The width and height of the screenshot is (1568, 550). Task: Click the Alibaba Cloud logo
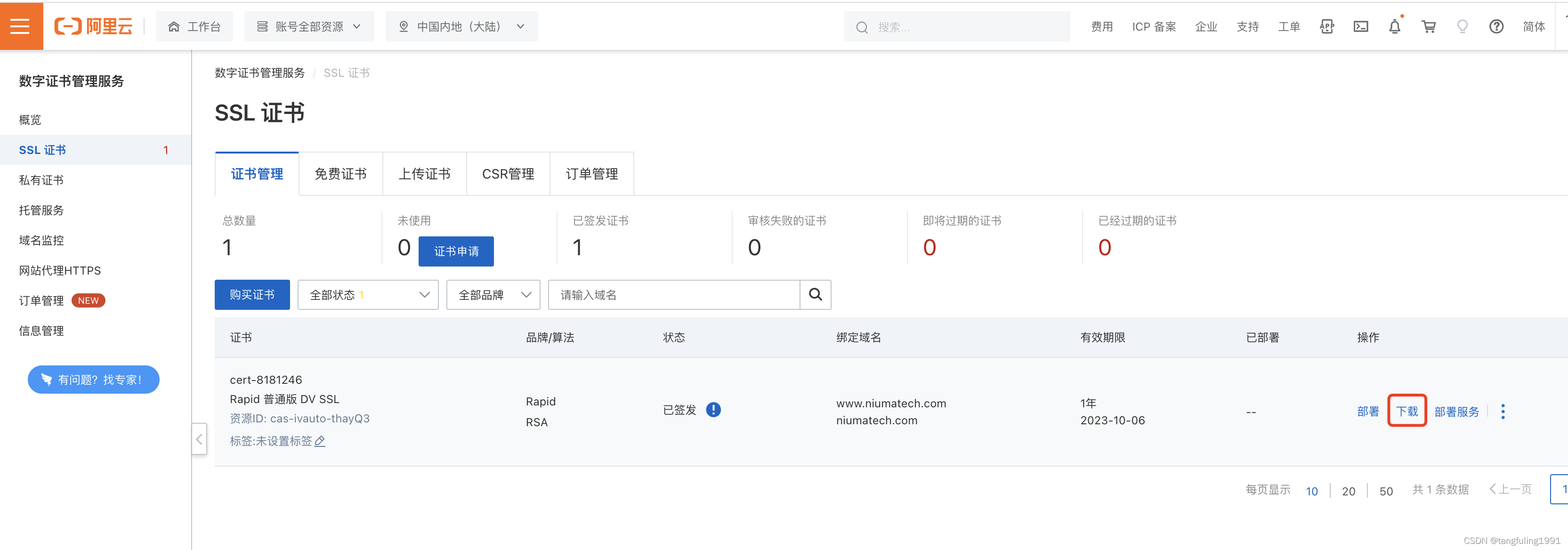pyautogui.click(x=93, y=26)
